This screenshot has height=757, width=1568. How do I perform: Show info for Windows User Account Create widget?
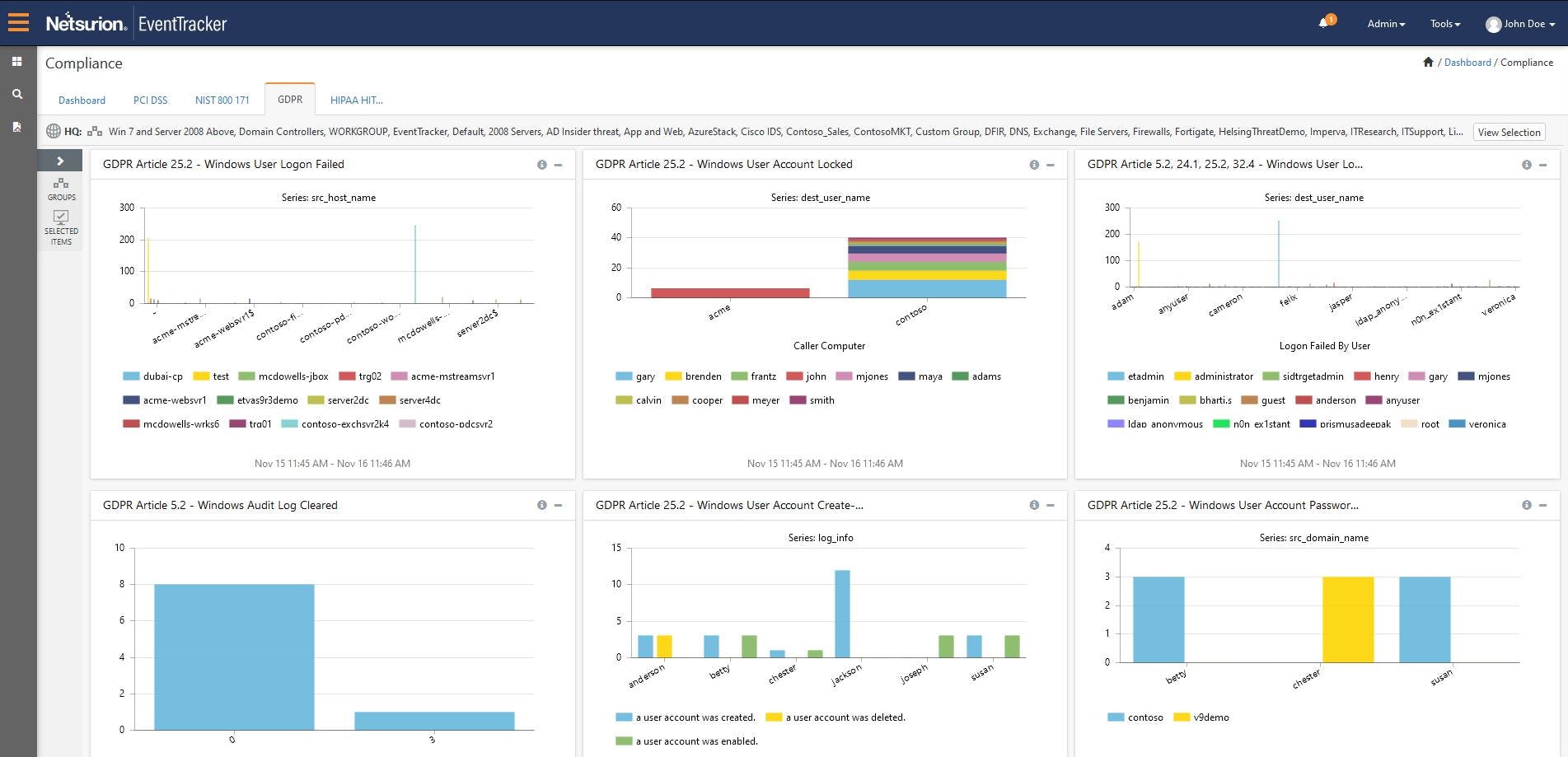pyautogui.click(x=1034, y=505)
